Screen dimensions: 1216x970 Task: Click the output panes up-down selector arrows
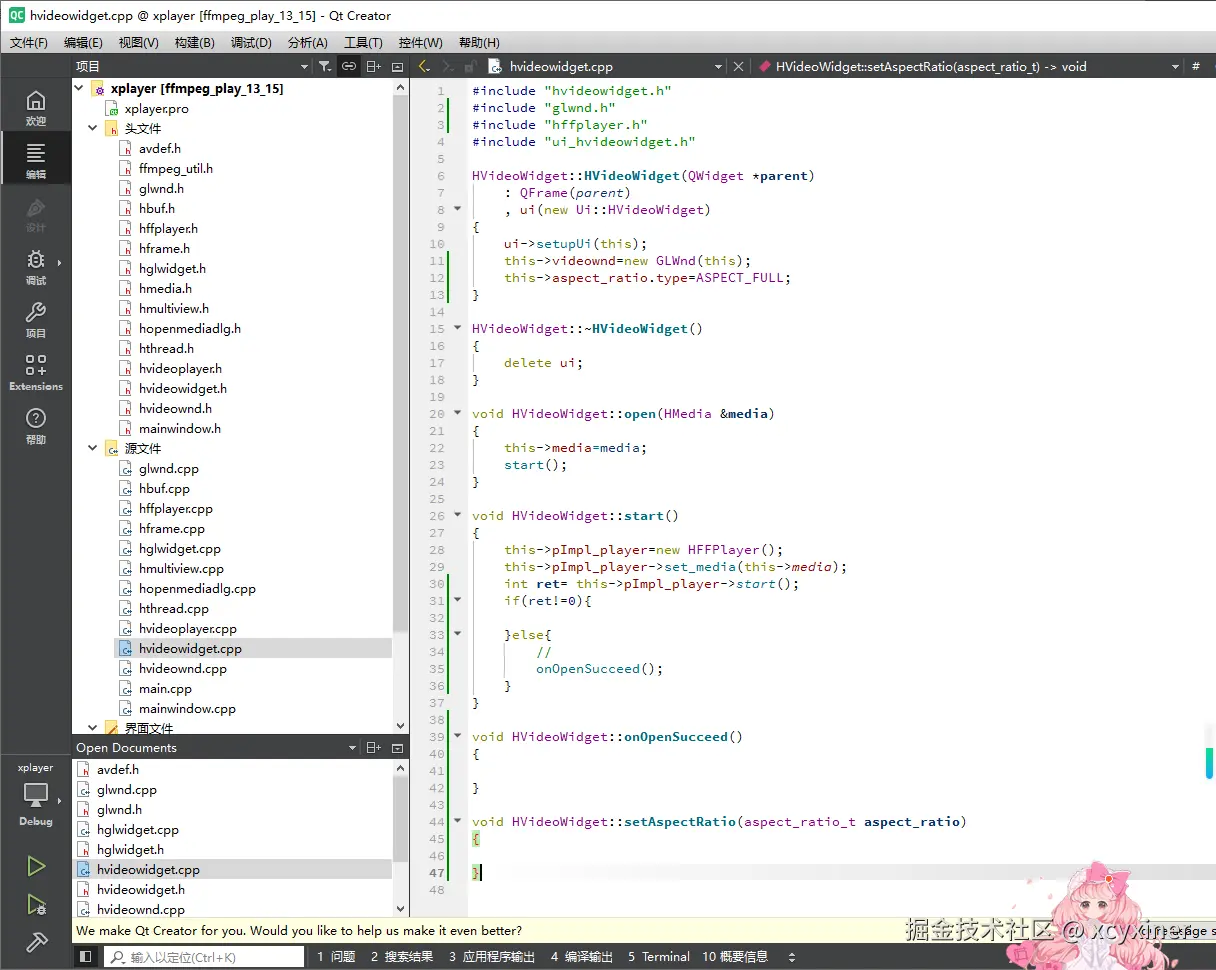tap(792, 957)
